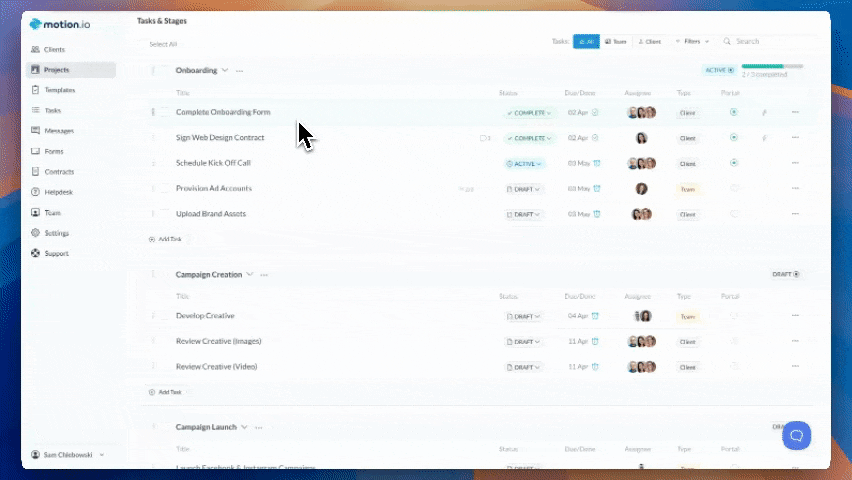Screen dimensions: 852x480
Task: Change status of Complete Onboarding Form
Action: [x=529, y=113]
